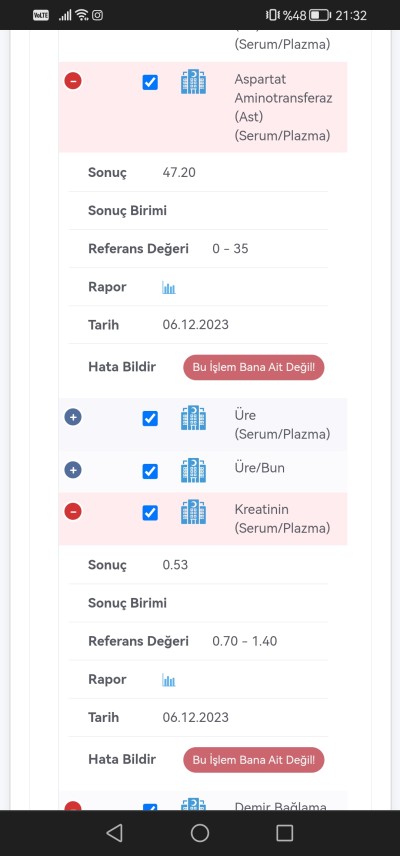The width and height of the screenshot is (400, 856).
Task: Collapse the Kreatinin result details
Action: pyautogui.click(x=73, y=512)
